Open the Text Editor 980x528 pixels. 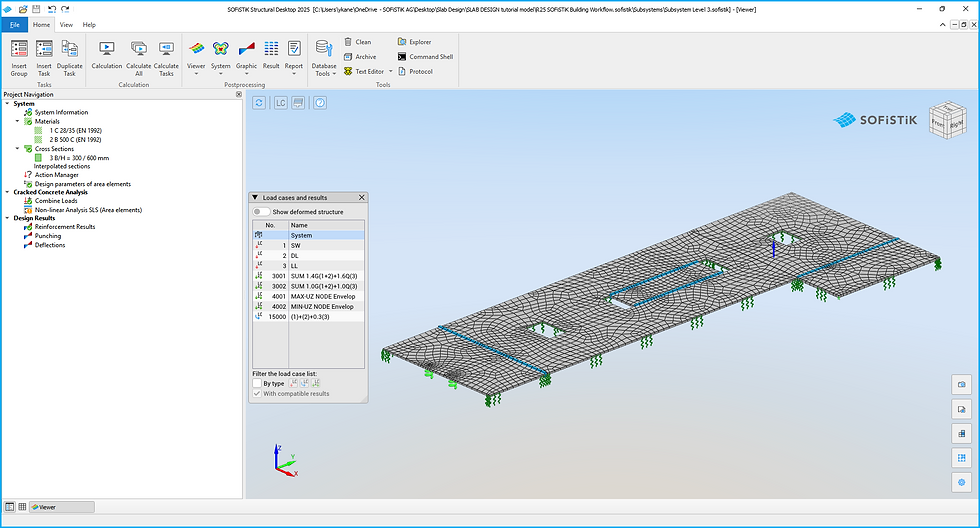pos(364,72)
